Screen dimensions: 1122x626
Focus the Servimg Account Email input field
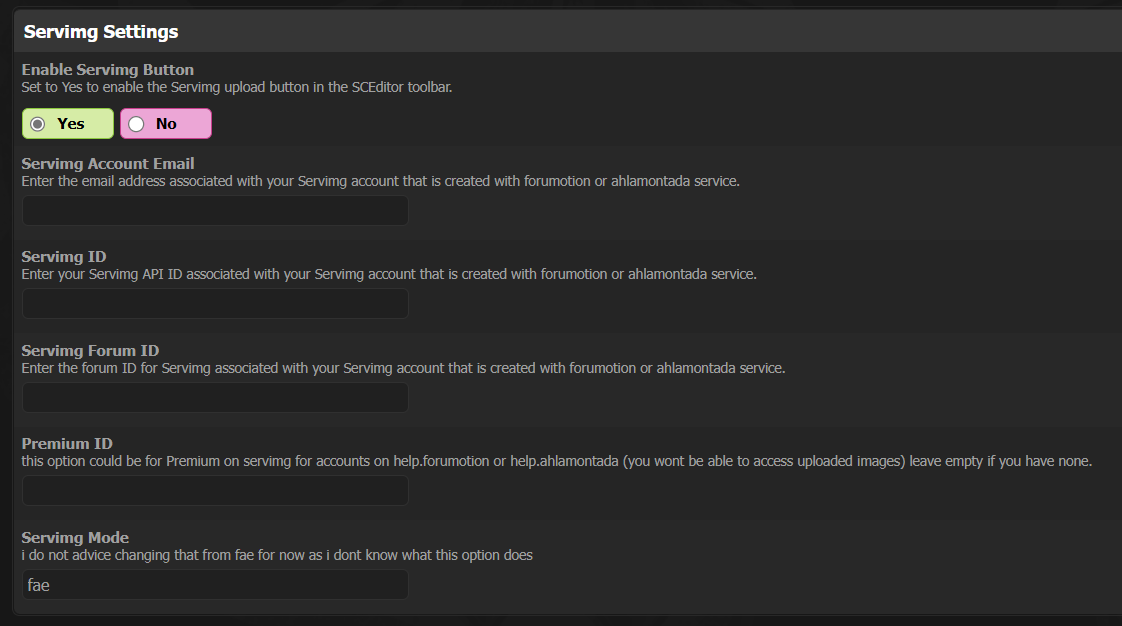(215, 211)
